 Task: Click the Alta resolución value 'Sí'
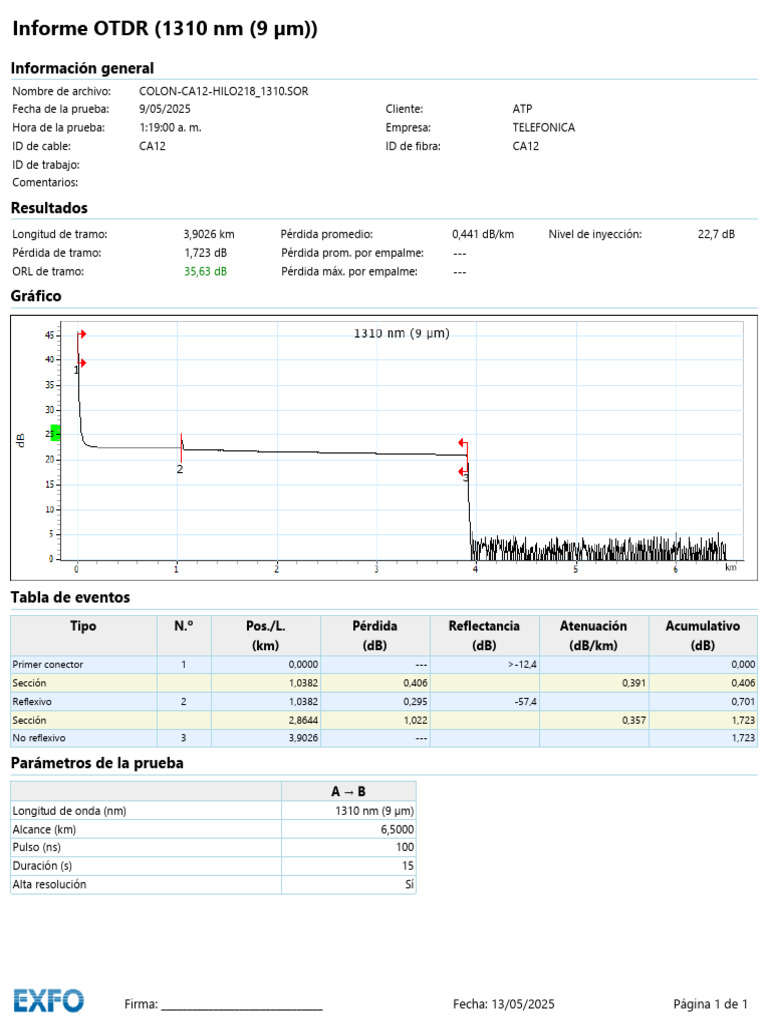click(x=409, y=884)
